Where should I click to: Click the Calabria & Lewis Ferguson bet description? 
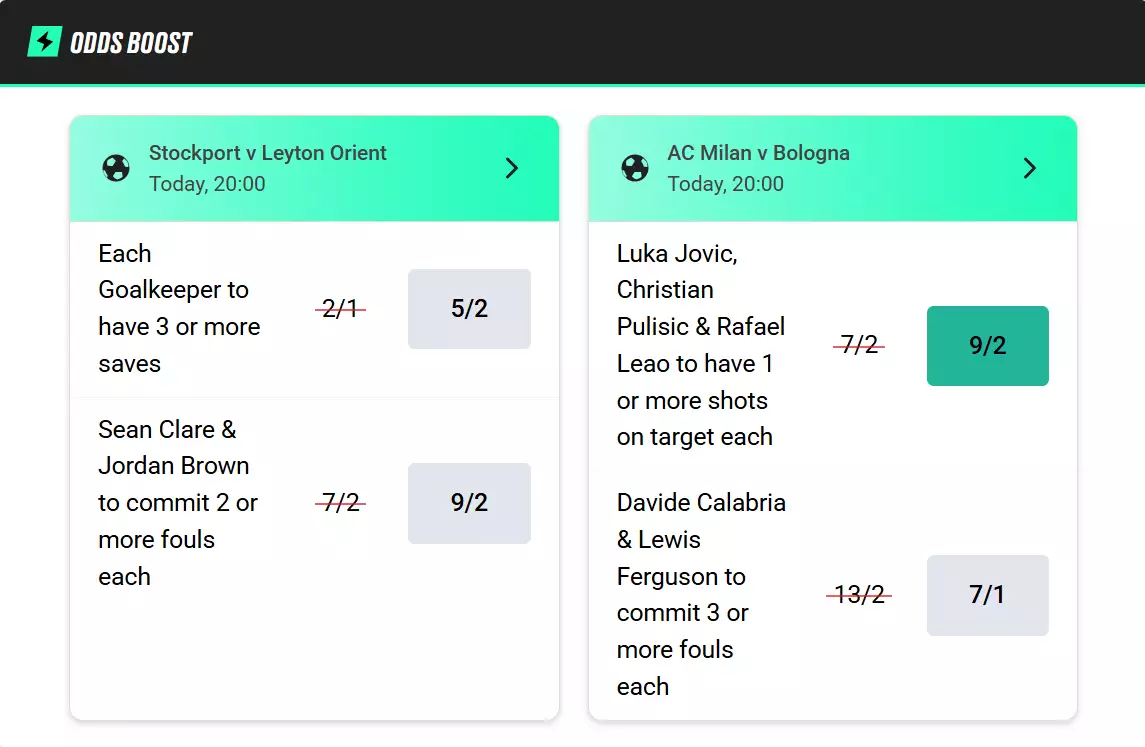[x=700, y=594]
